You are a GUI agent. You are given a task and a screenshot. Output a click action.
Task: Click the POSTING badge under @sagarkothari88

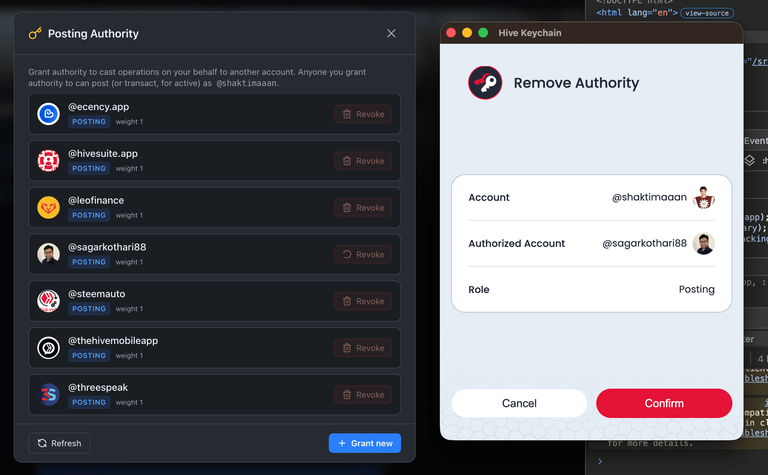tap(89, 262)
